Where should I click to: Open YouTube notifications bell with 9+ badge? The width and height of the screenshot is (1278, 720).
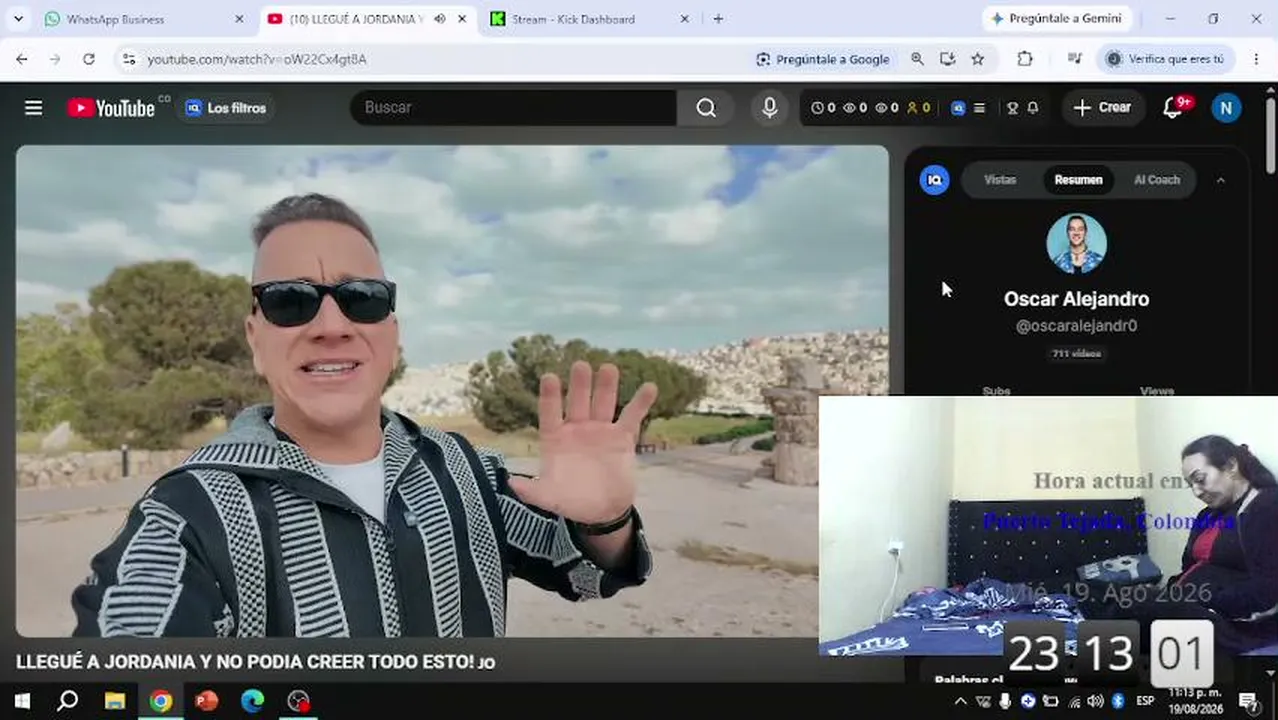click(1174, 108)
